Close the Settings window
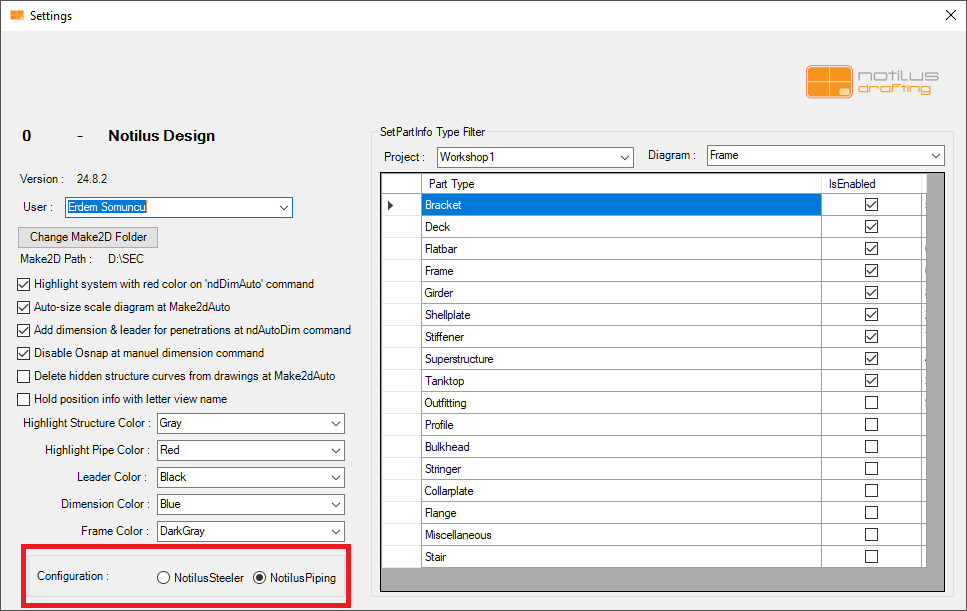The height and width of the screenshot is (611, 967). click(949, 16)
